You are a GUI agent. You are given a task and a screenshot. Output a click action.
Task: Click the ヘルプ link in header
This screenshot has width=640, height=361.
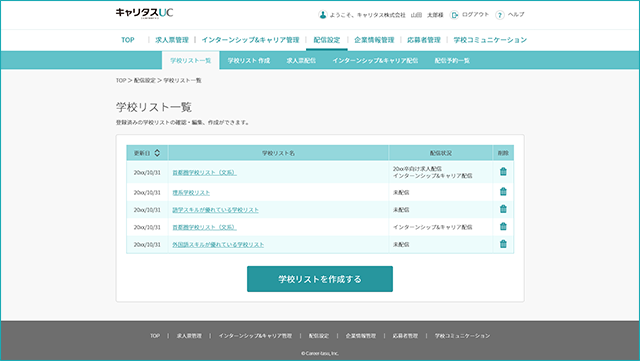click(x=516, y=14)
